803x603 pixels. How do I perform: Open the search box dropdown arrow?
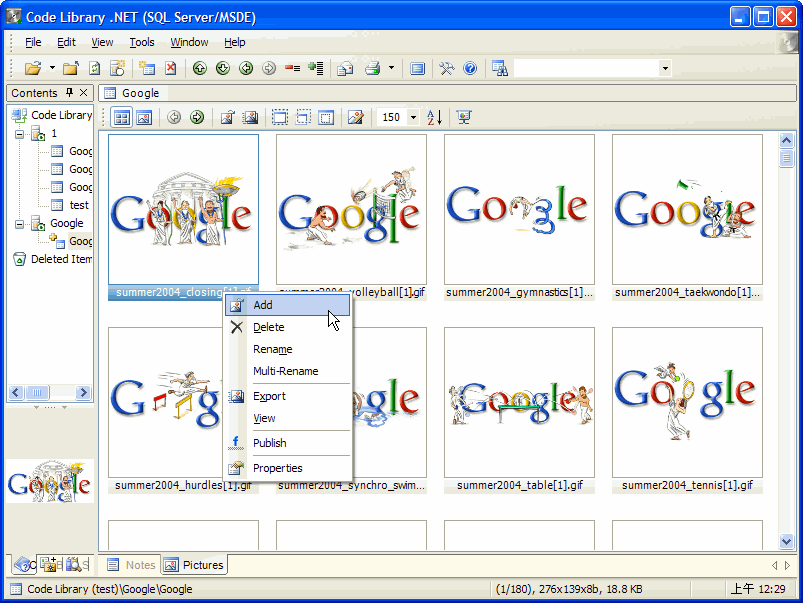click(x=665, y=68)
